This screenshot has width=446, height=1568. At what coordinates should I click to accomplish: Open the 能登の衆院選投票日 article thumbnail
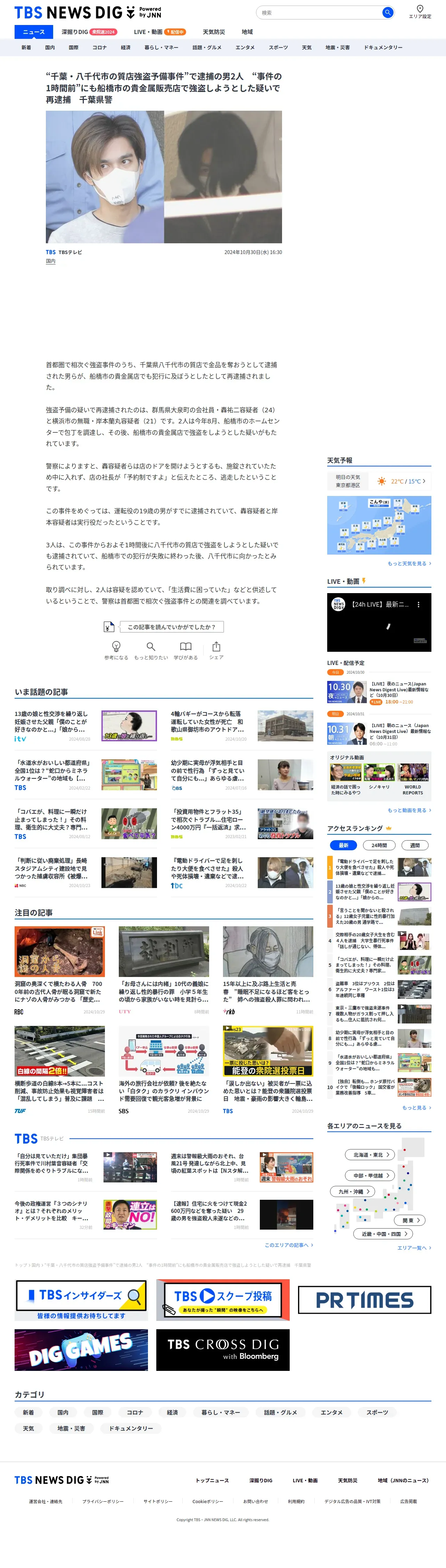pyautogui.click(x=268, y=1051)
